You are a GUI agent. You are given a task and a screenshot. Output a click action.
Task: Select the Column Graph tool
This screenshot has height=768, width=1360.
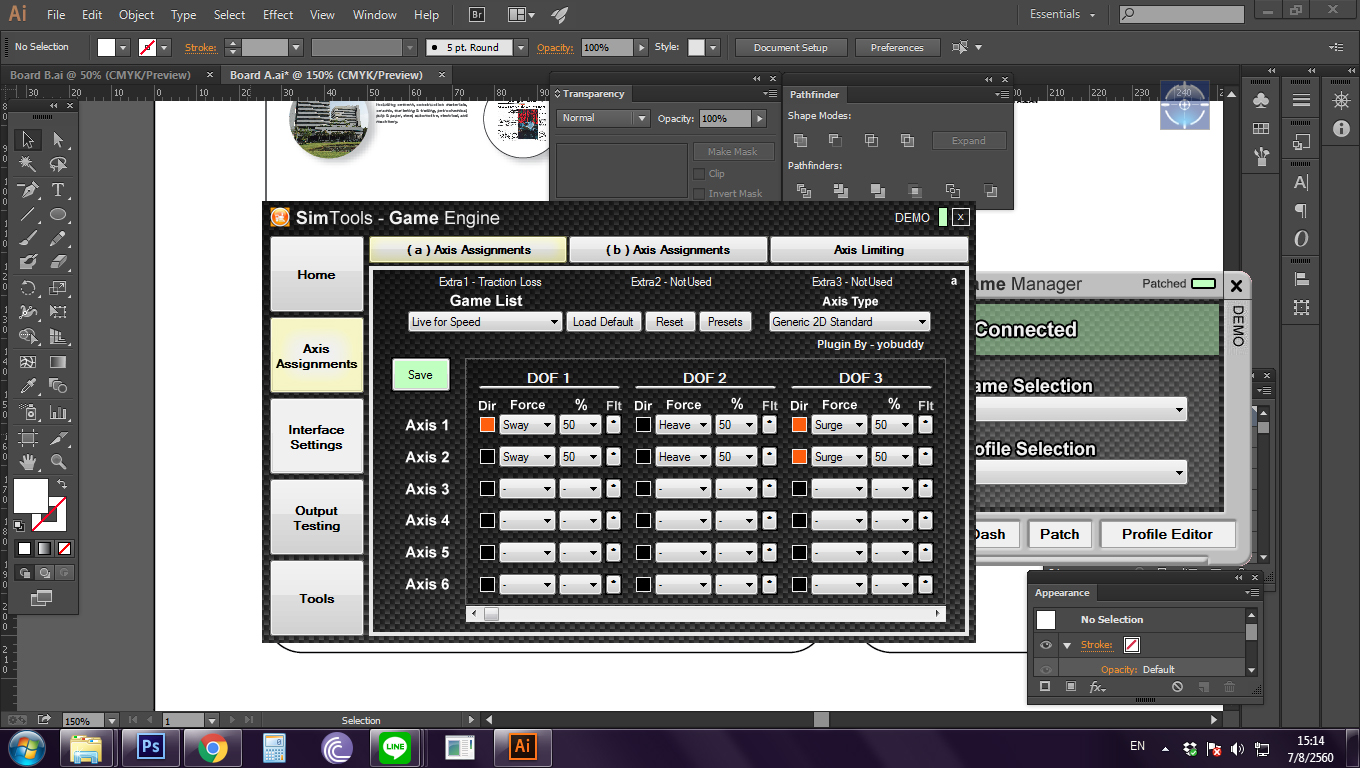click(x=58, y=412)
